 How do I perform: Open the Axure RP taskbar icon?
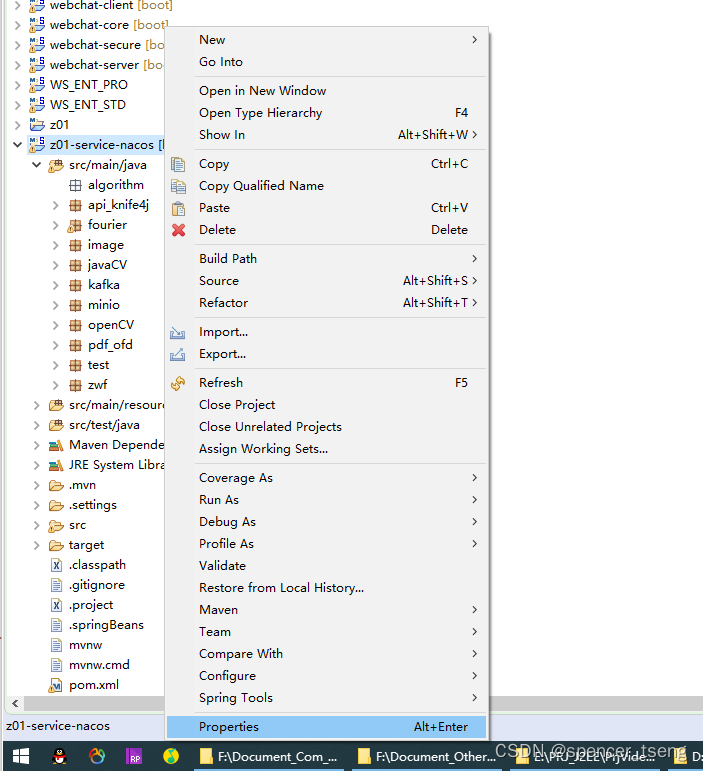click(x=134, y=756)
